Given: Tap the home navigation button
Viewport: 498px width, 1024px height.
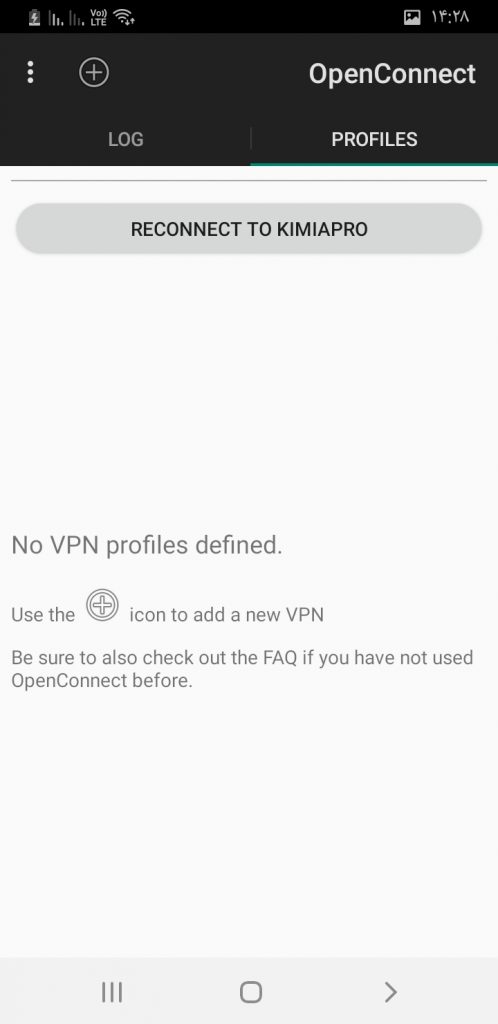Looking at the screenshot, I should pos(251,992).
